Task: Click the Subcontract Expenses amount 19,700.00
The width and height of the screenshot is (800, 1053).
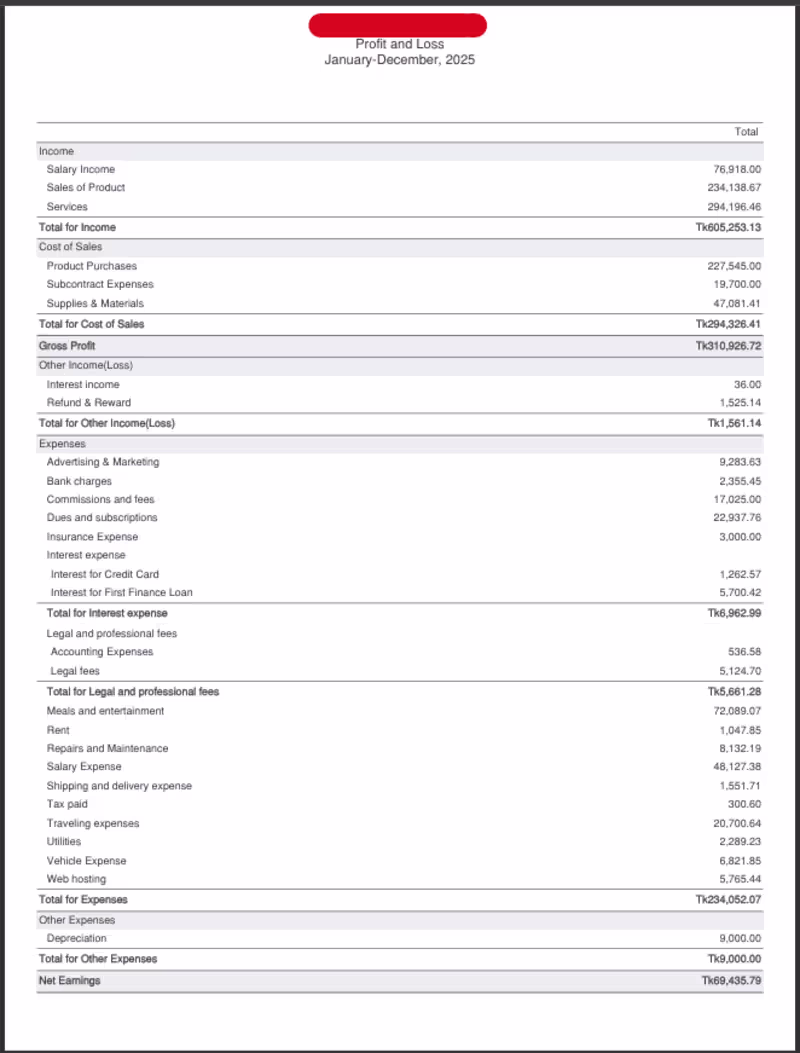Action: [737, 285]
